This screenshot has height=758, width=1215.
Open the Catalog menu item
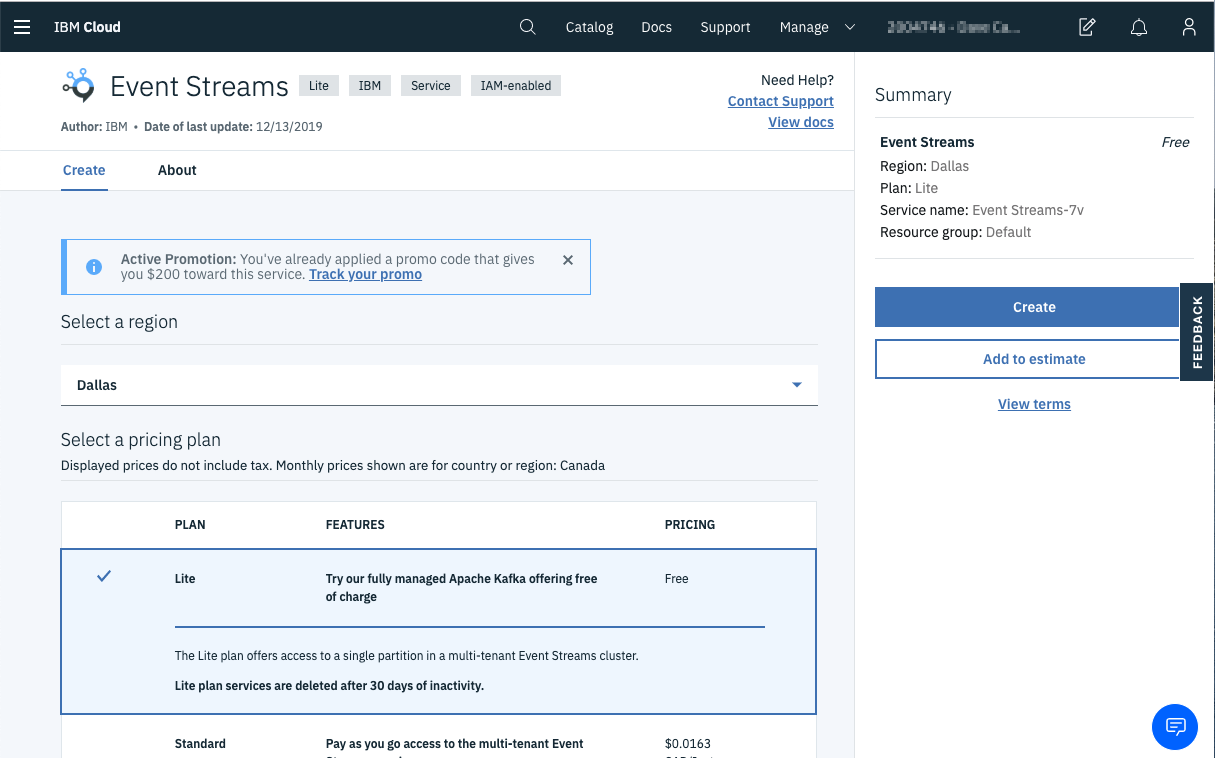(589, 27)
